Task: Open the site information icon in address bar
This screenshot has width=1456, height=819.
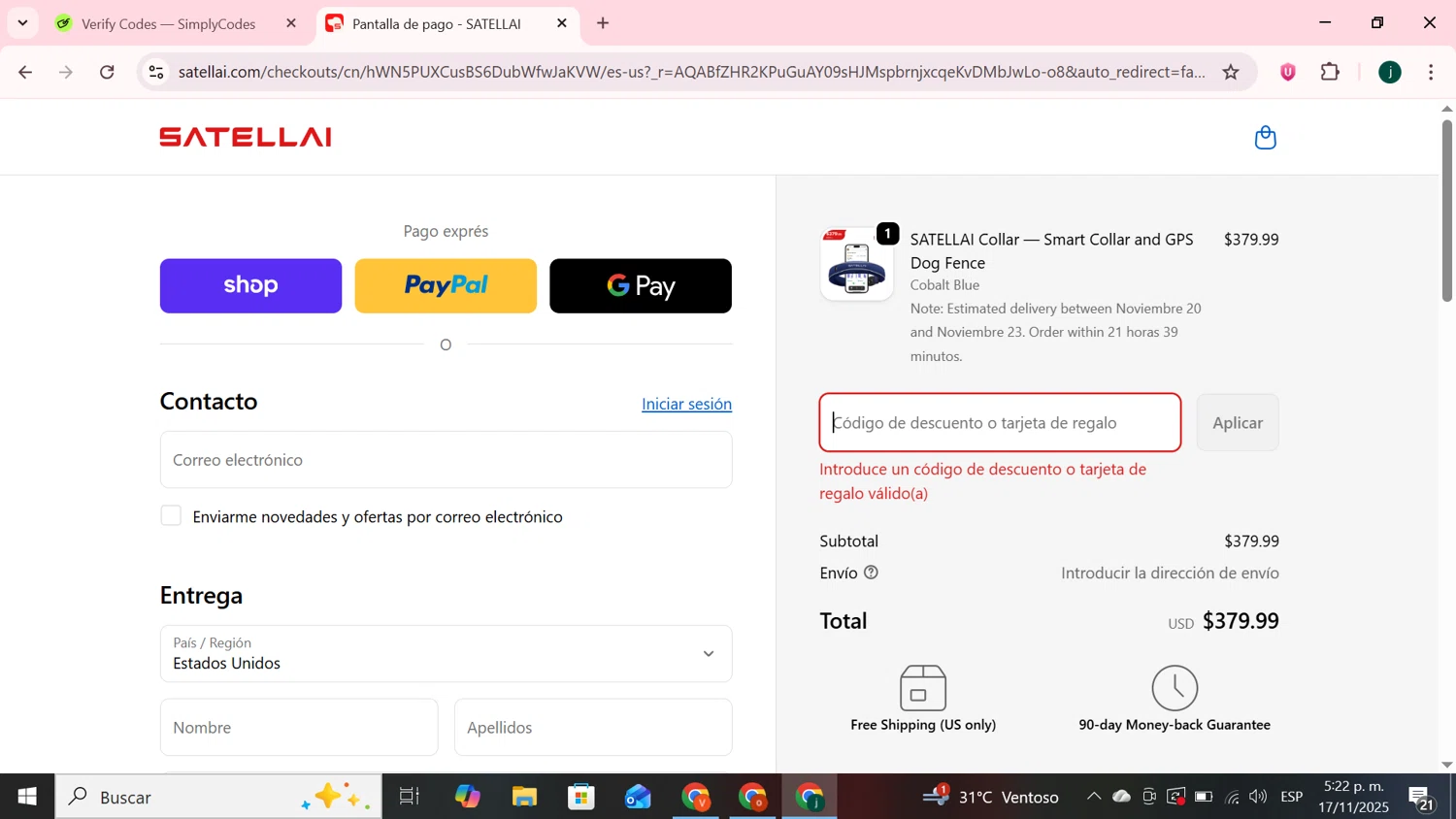Action: 155,72
